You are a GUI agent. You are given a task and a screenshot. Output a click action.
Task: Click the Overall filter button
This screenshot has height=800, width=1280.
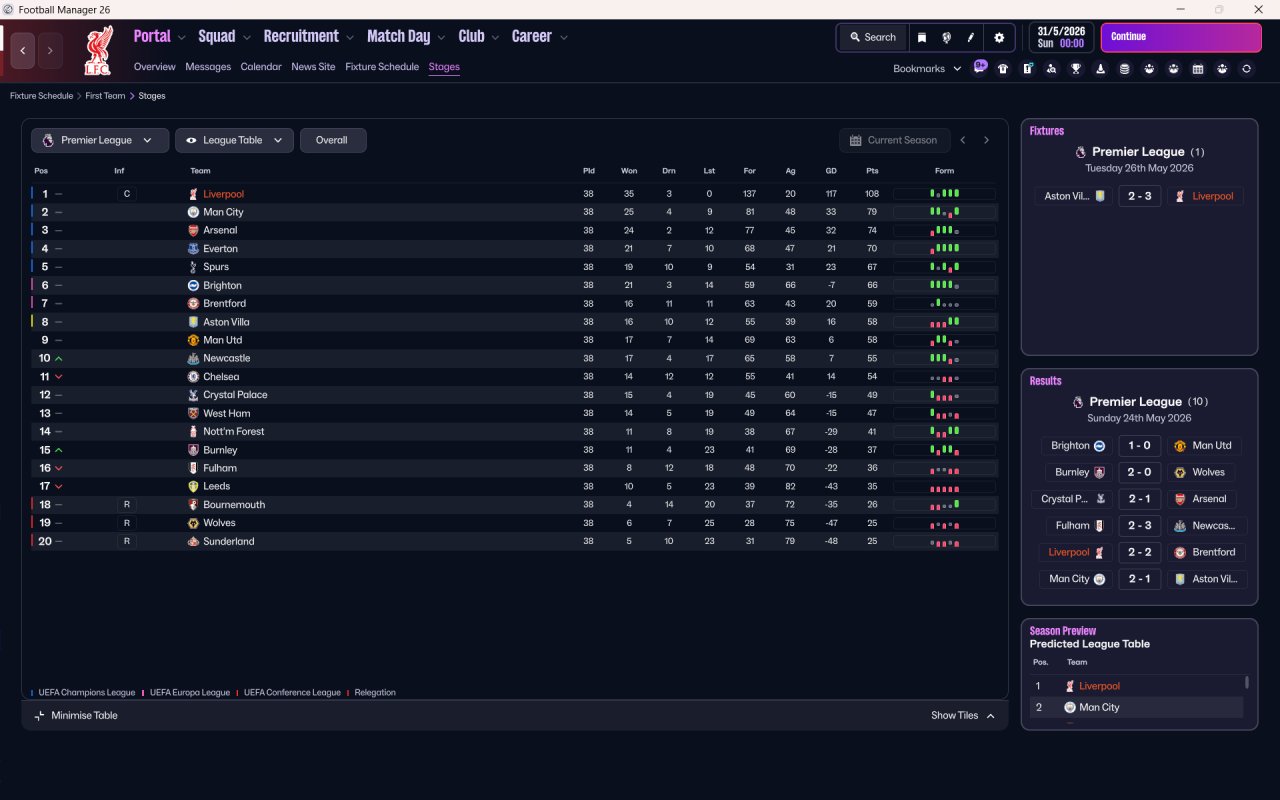click(333, 140)
